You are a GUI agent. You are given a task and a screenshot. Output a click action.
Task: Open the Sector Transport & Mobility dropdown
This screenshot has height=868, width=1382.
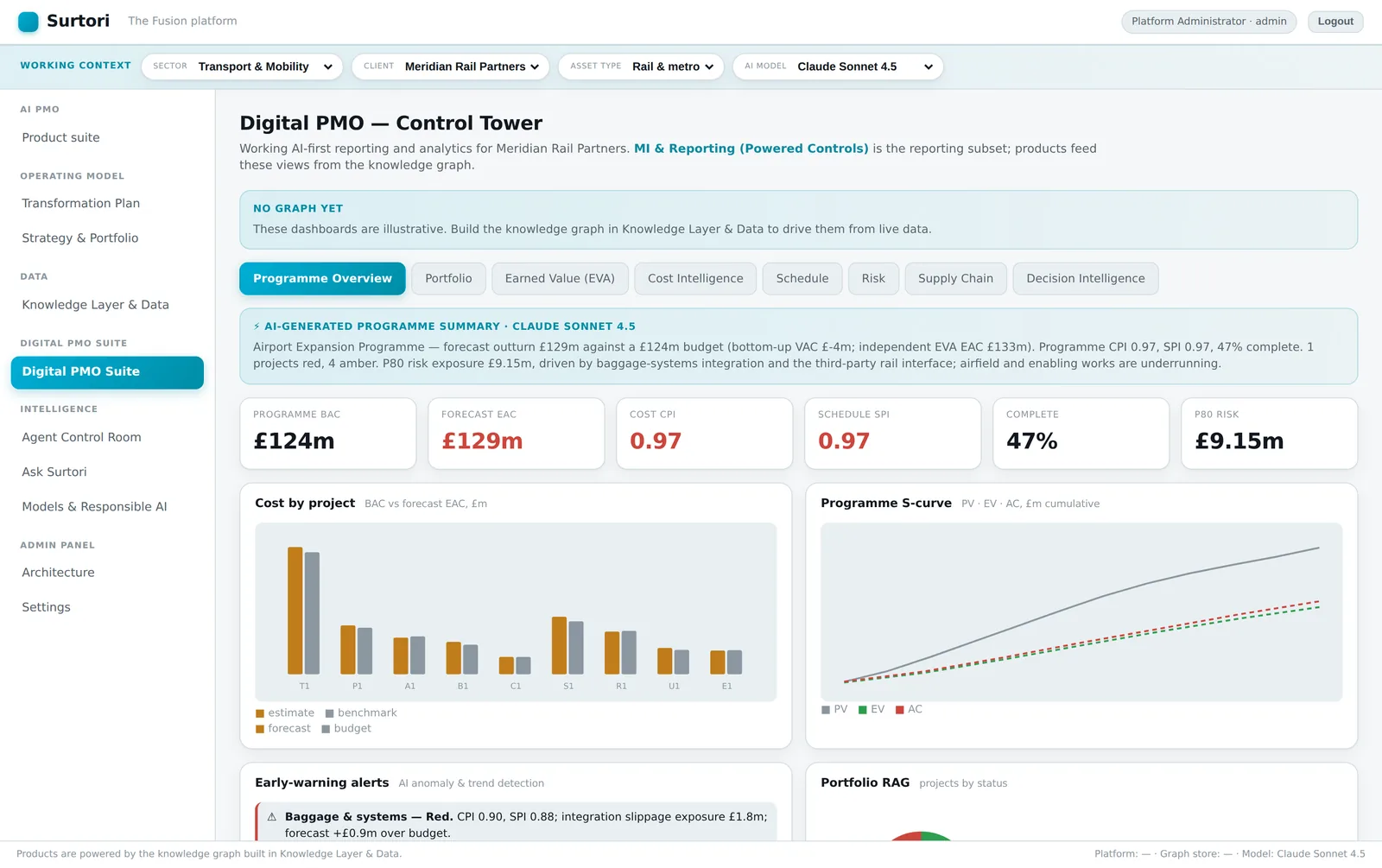click(242, 67)
